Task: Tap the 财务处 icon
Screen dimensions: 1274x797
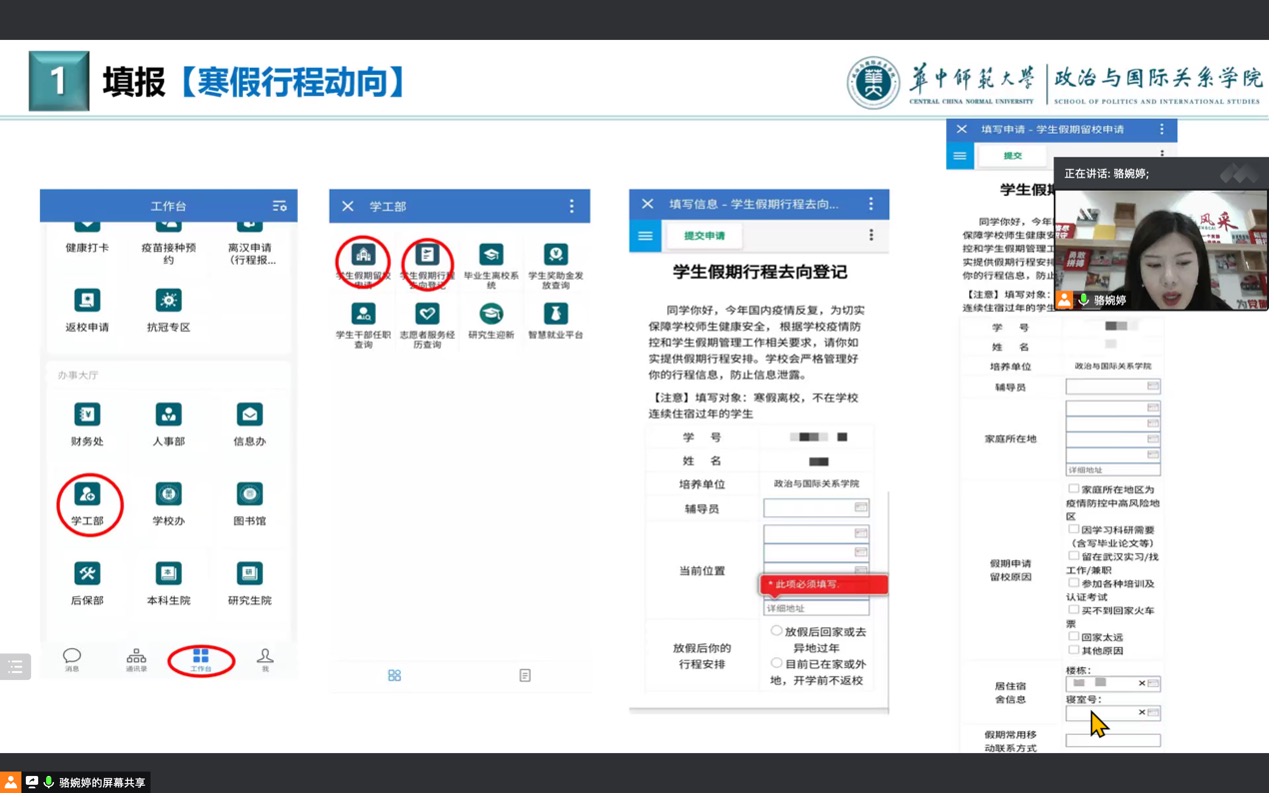Action: pyautogui.click(x=87, y=416)
